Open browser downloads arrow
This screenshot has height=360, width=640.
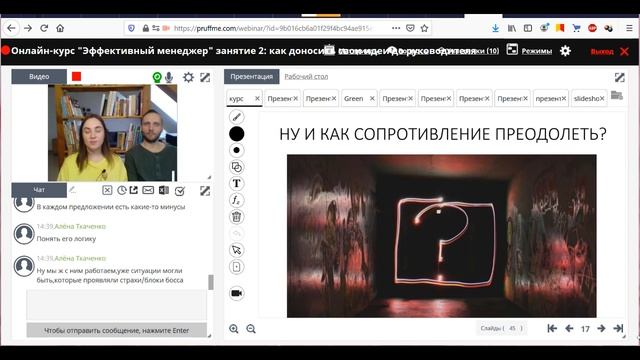coord(496,28)
